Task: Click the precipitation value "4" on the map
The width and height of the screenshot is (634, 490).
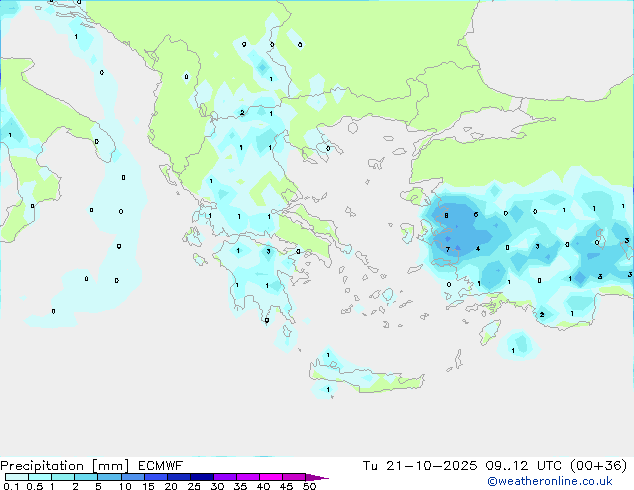Action: click(478, 249)
